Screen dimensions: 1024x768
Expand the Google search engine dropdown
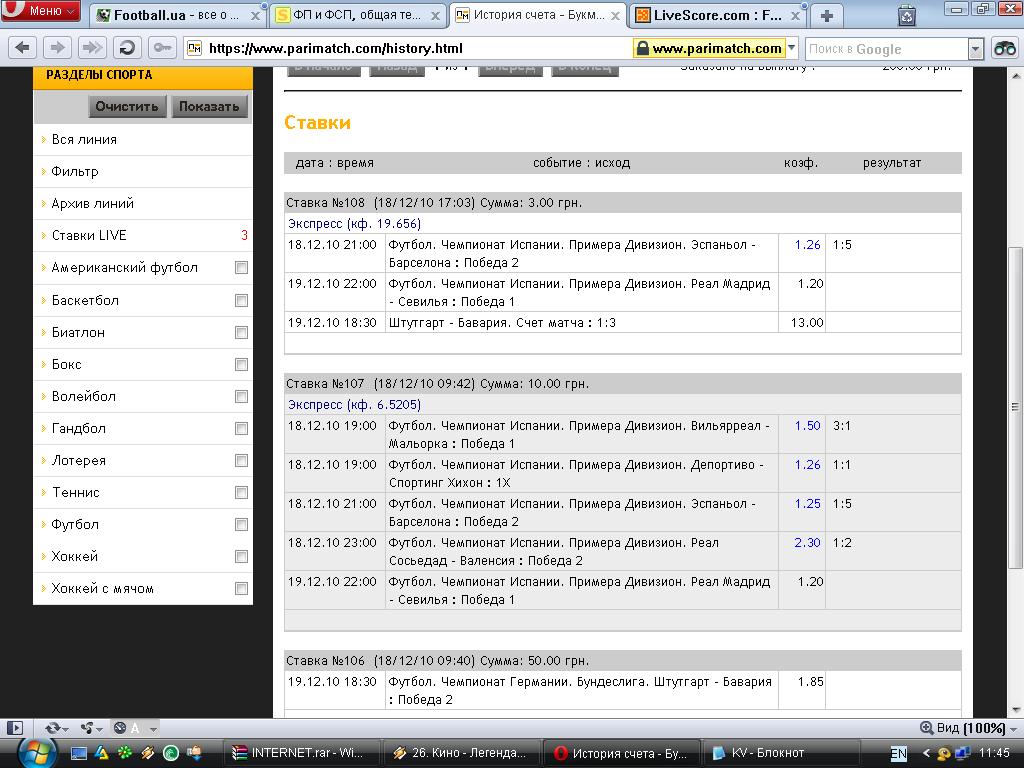(x=976, y=49)
